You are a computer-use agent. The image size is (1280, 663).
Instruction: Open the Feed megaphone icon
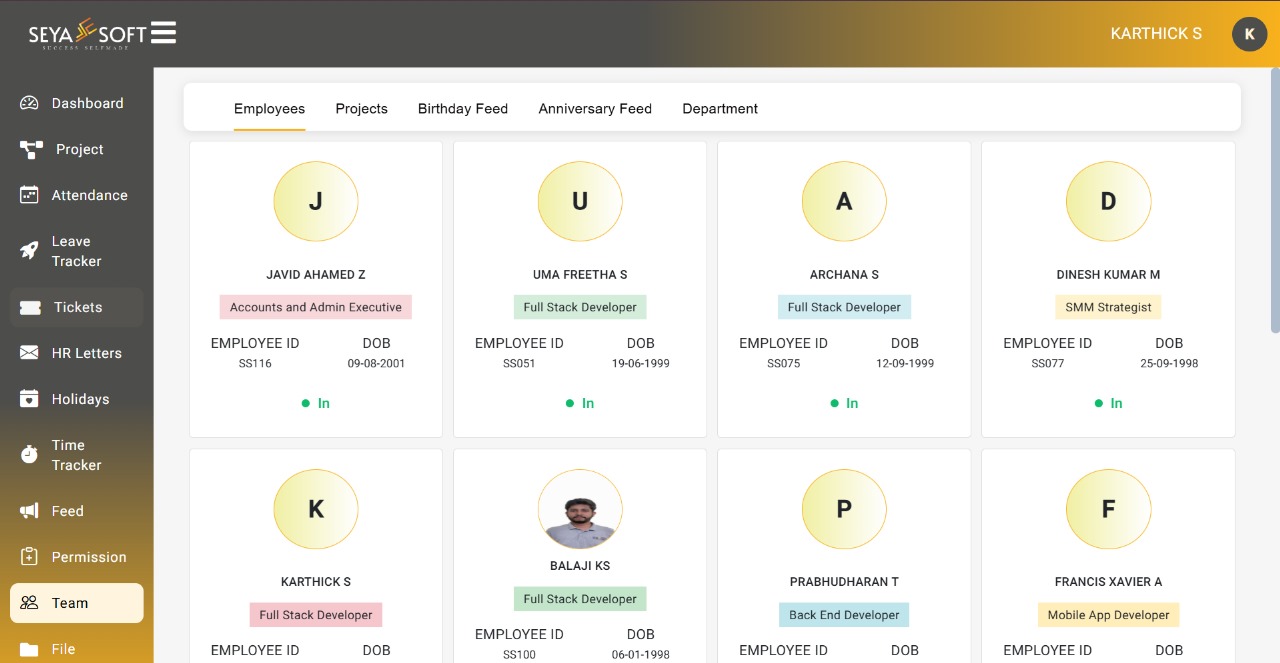point(29,511)
